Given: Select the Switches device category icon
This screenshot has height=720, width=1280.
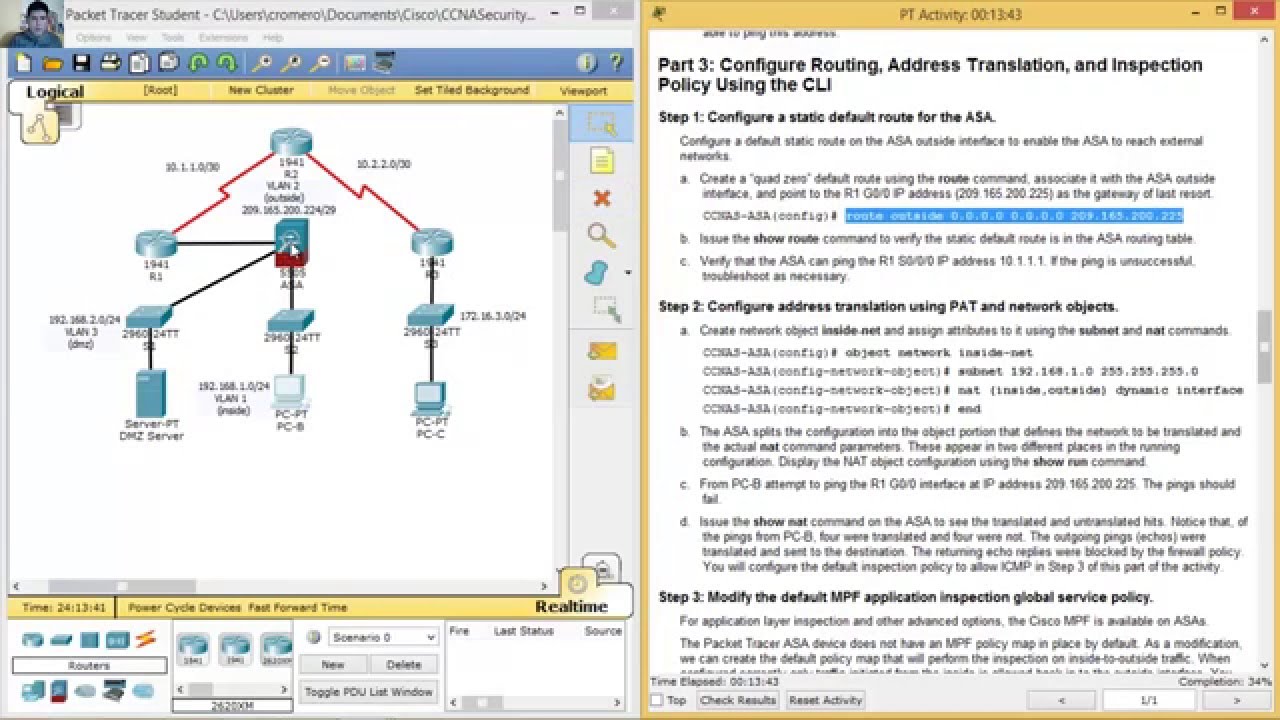Looking at the screenshot, I should click(61, 640).
